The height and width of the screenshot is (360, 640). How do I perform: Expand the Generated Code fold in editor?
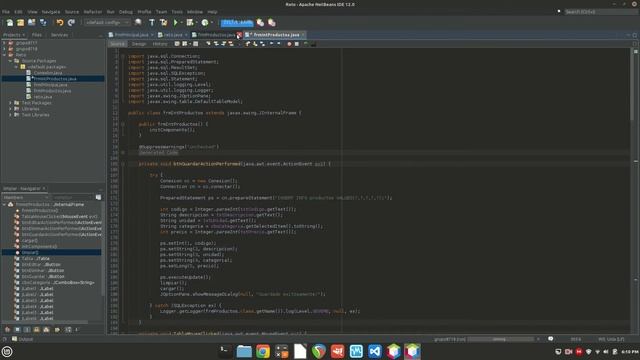[123, 153]
